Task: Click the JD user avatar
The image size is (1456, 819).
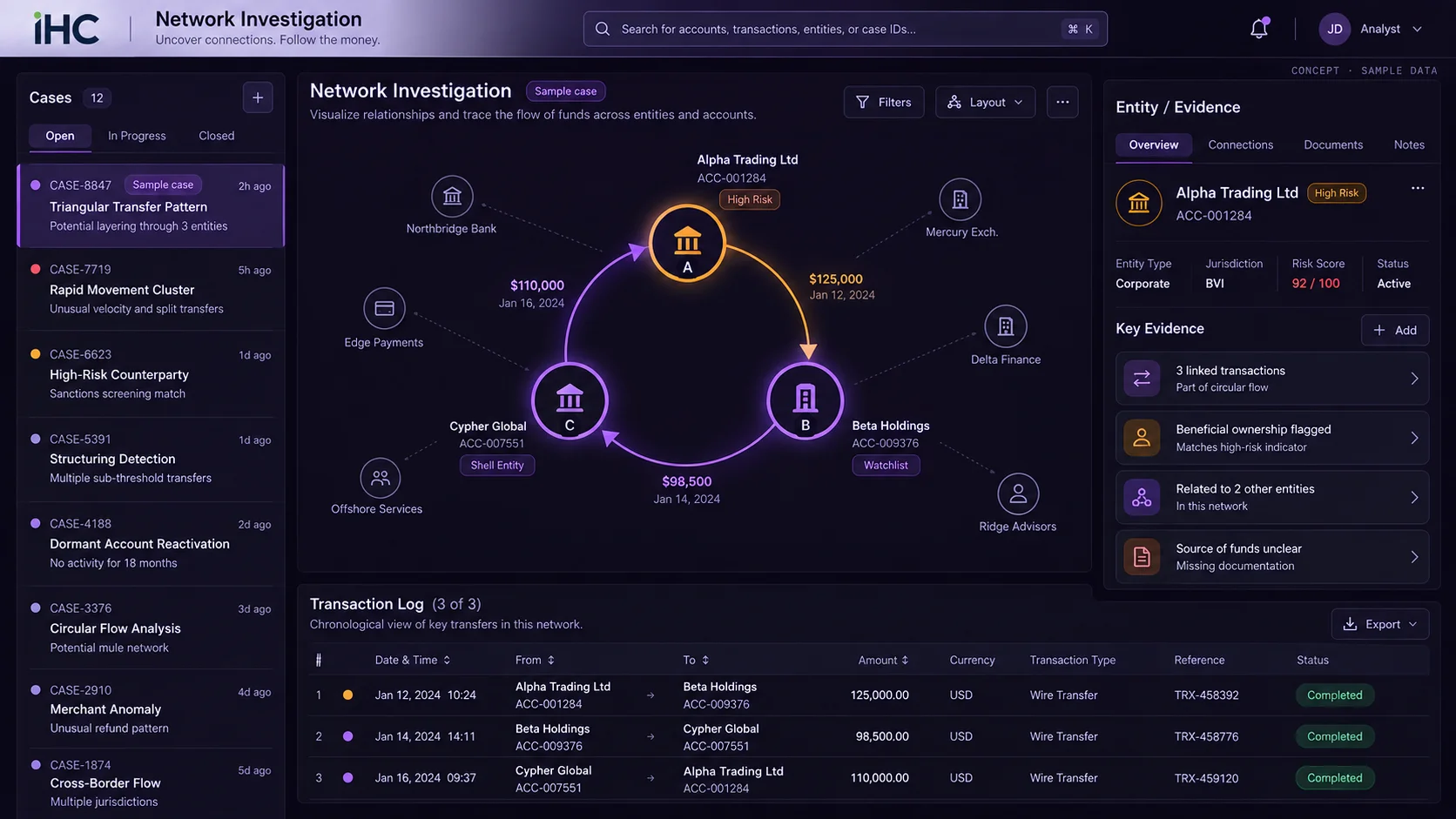Action: 1334,29
